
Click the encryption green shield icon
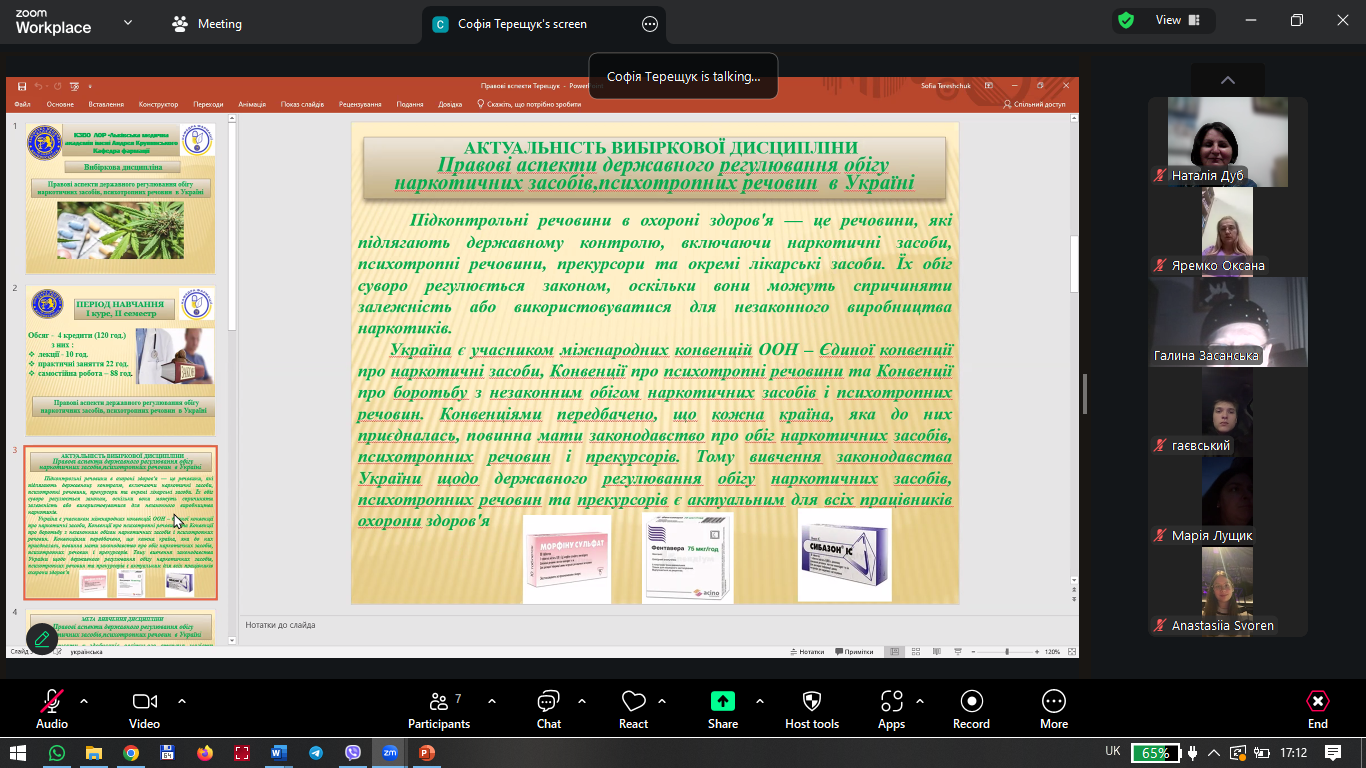point(1126,20)
